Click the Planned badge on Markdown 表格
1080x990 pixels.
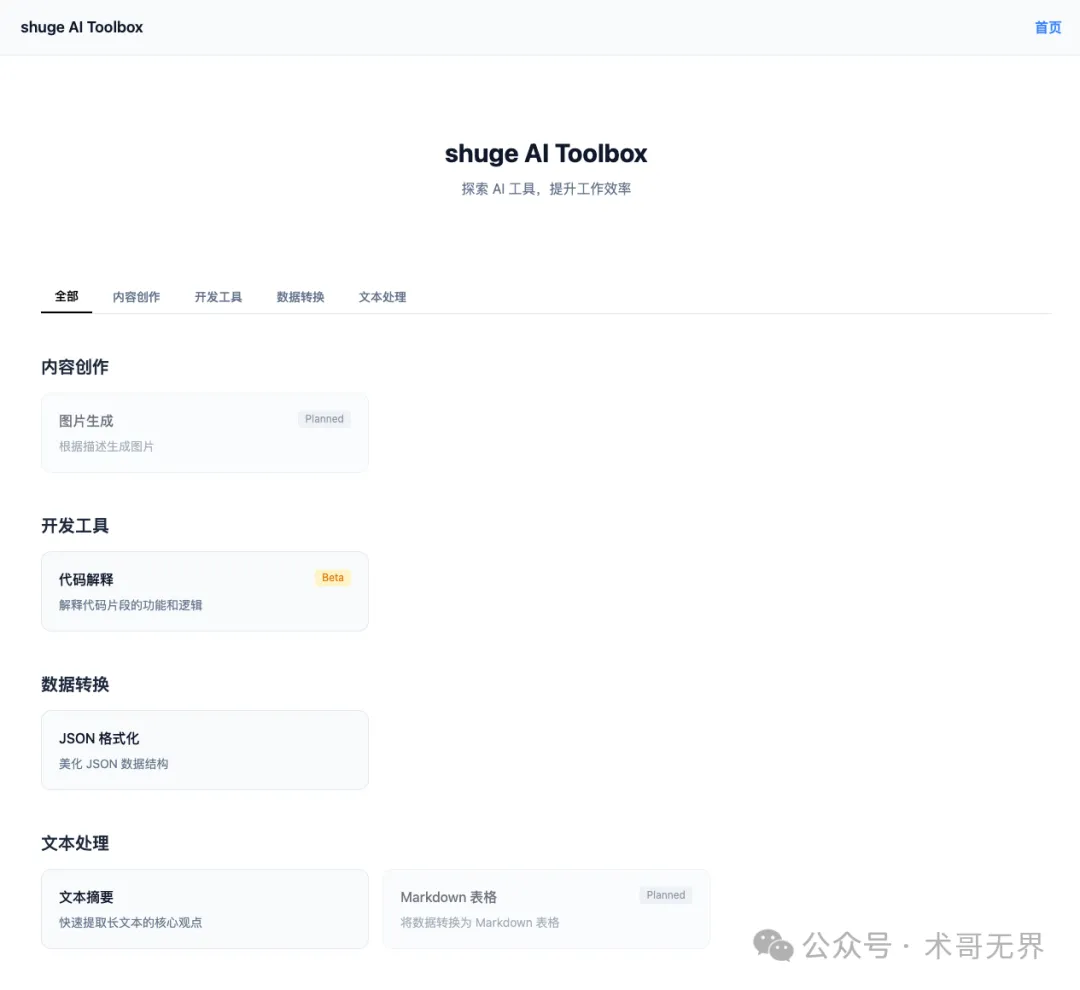666,895
